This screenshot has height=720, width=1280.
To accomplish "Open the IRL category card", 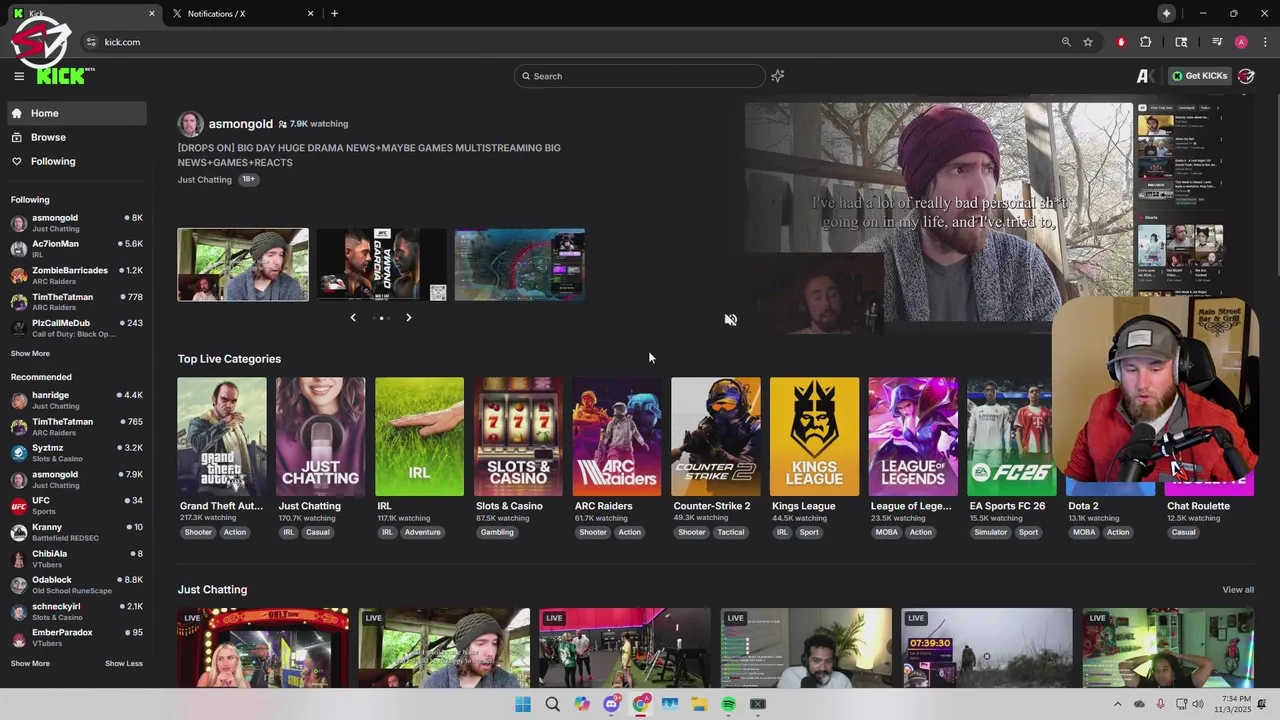I will [419, 437].
